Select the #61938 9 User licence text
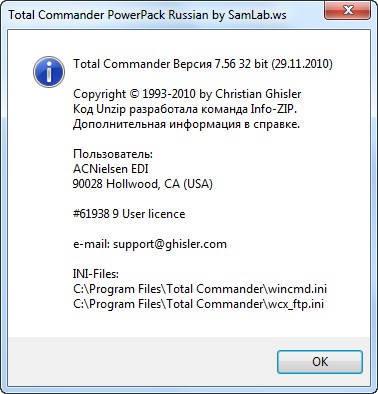 click(129, 214)
